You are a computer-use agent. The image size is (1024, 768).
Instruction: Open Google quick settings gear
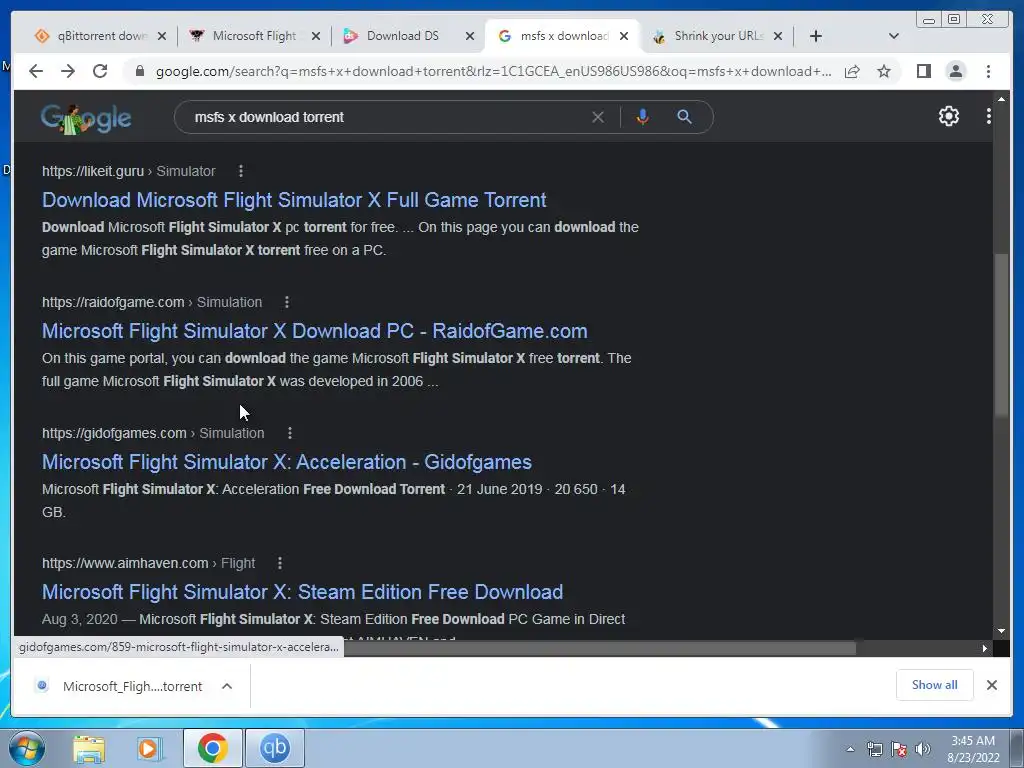tap(949, 116)
